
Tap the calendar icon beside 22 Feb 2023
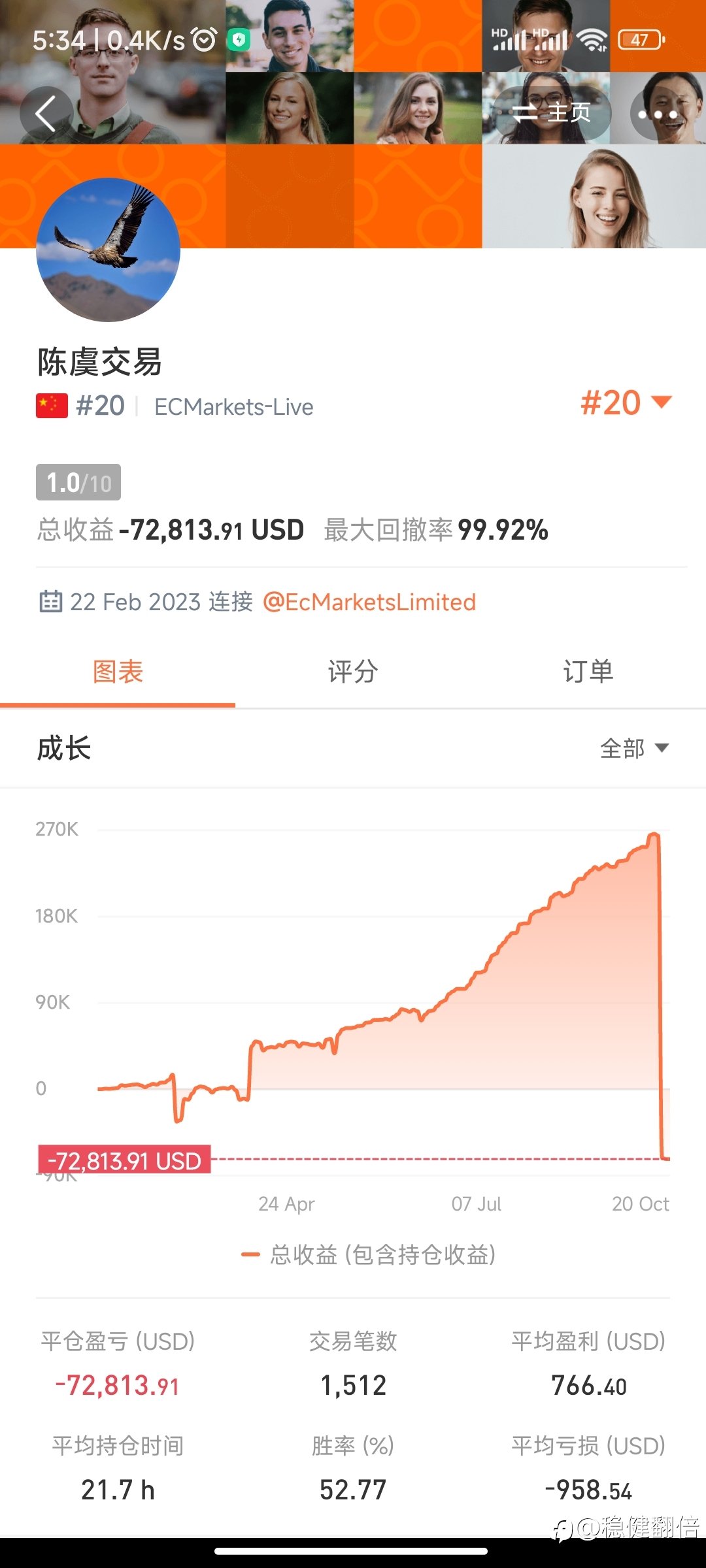51,601
